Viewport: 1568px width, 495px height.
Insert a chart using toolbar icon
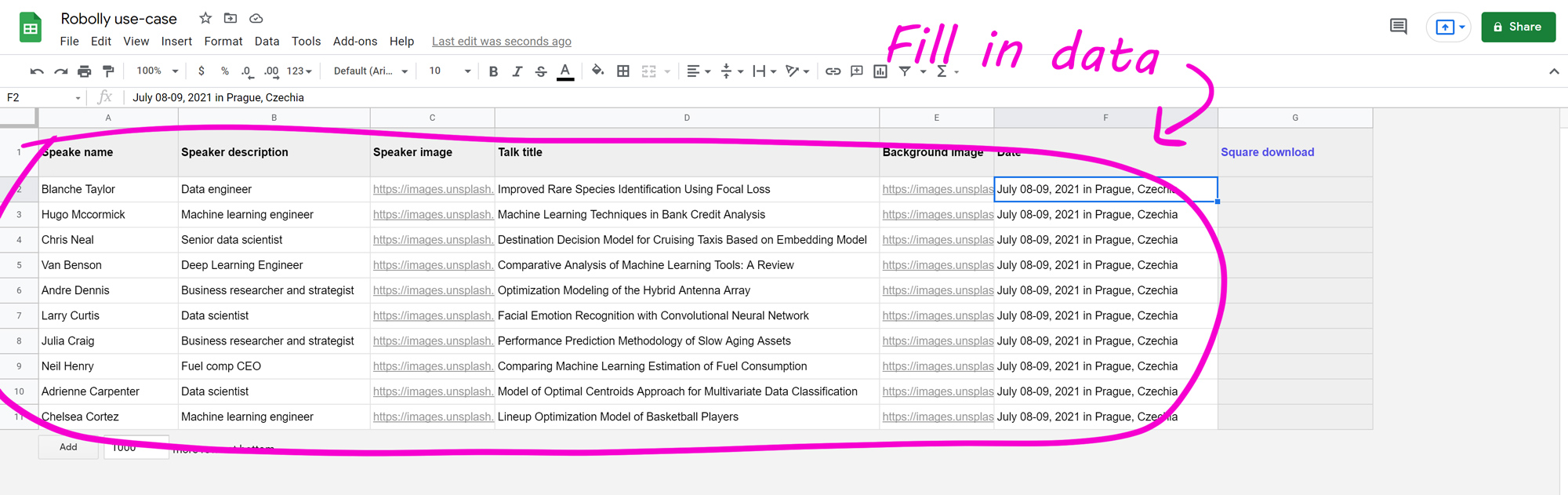coord(880,71)
